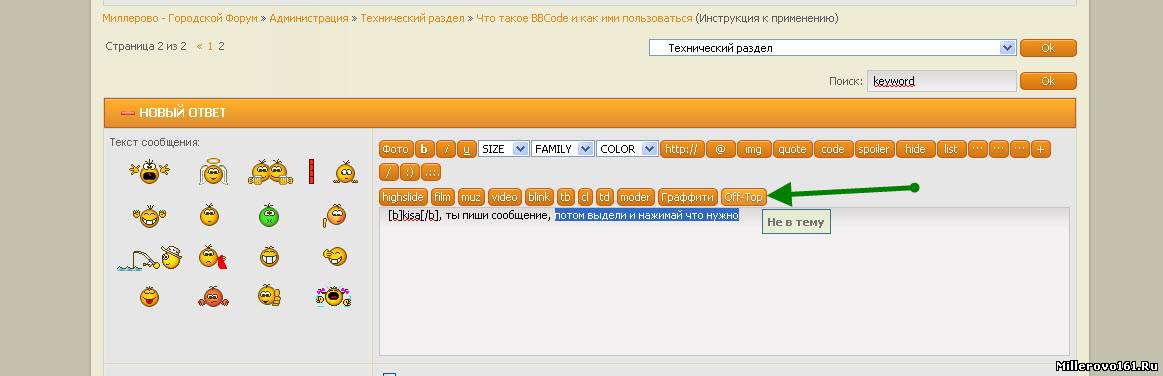The width and height of the screenshot is (1163, 376).
Task: Open the COLOR dropdown
Action: tap(627, 149)
